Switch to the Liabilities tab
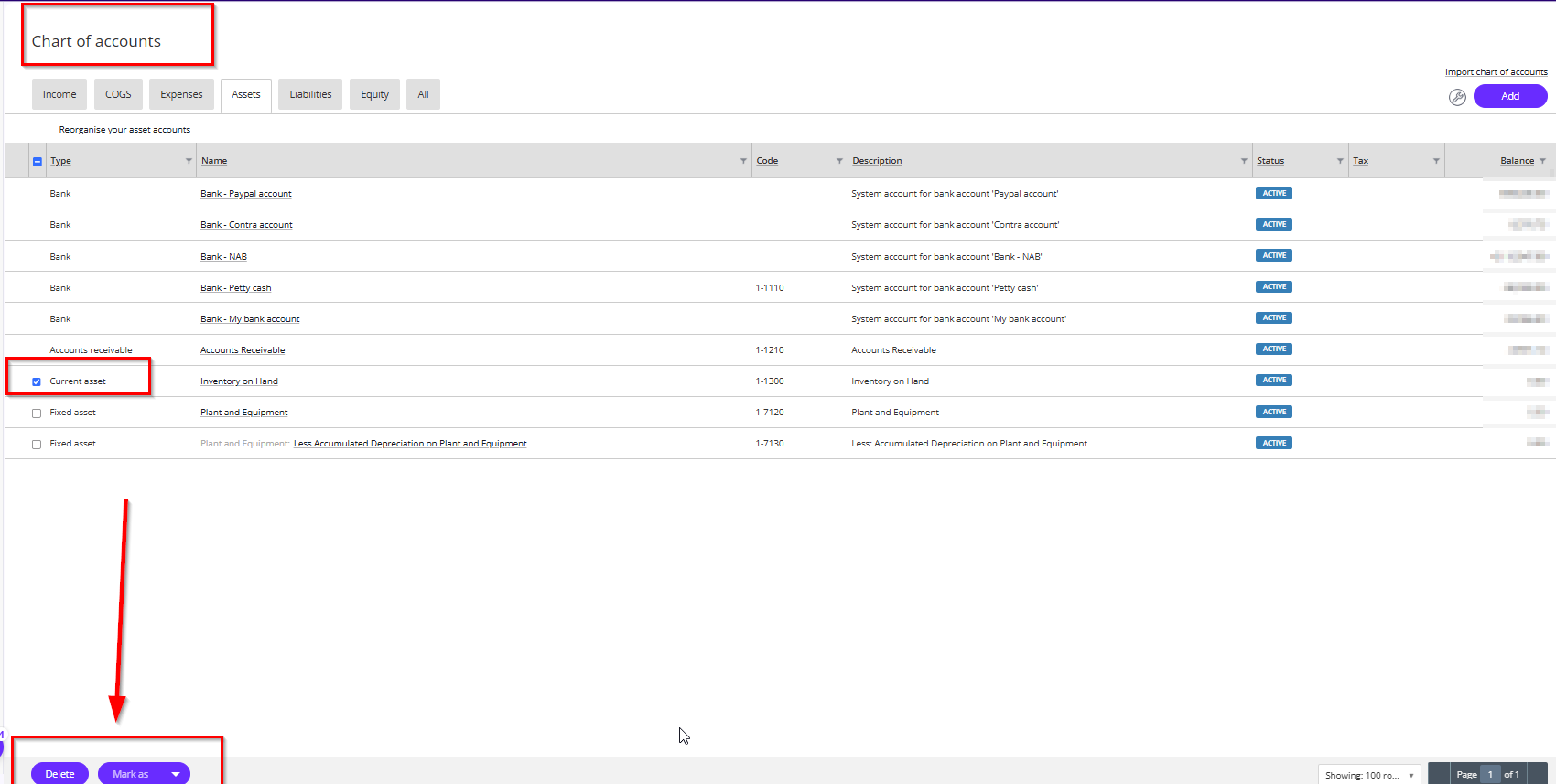 click(310, 94)
